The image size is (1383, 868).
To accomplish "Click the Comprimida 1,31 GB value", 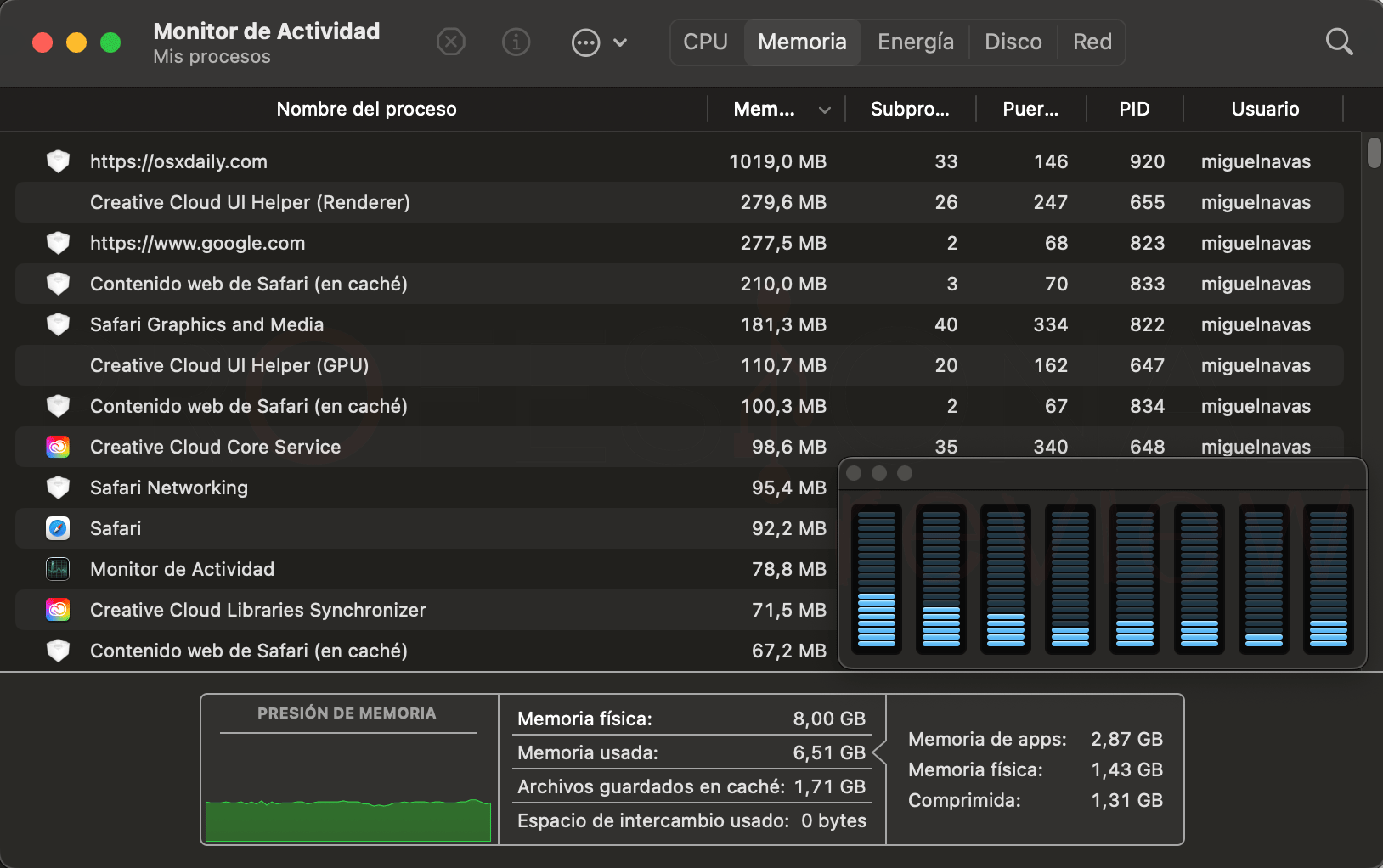I will (1126, 800).
